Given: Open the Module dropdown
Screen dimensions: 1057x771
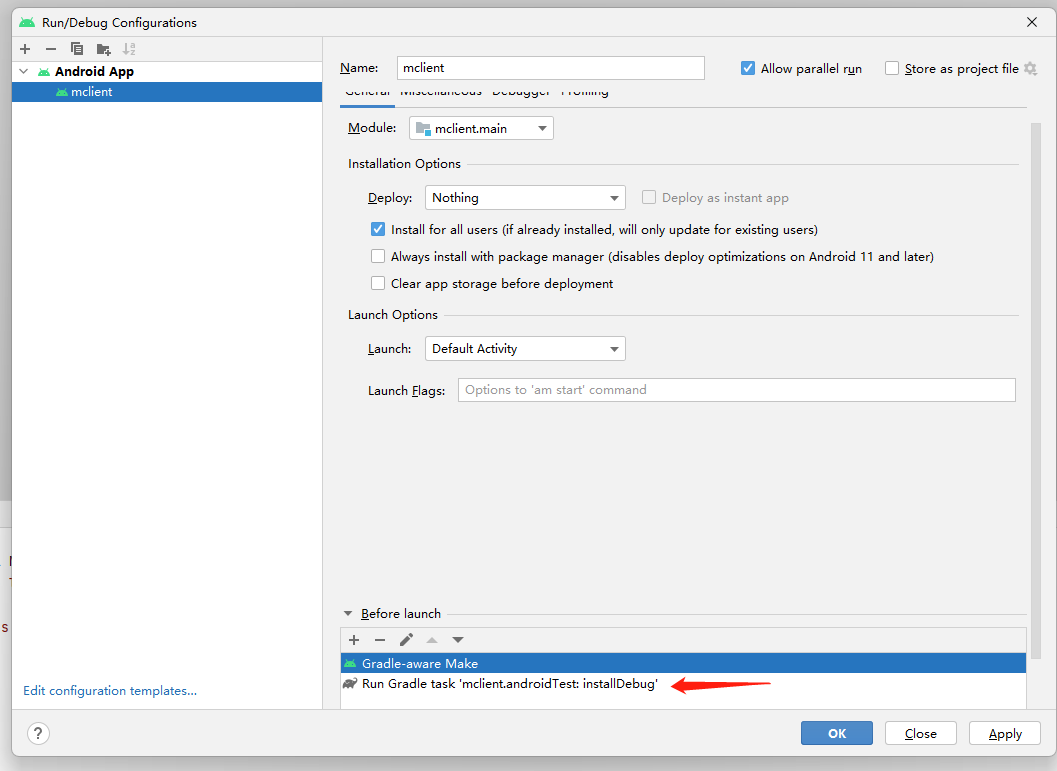Looking at the screenshot, I should [481, 128].
